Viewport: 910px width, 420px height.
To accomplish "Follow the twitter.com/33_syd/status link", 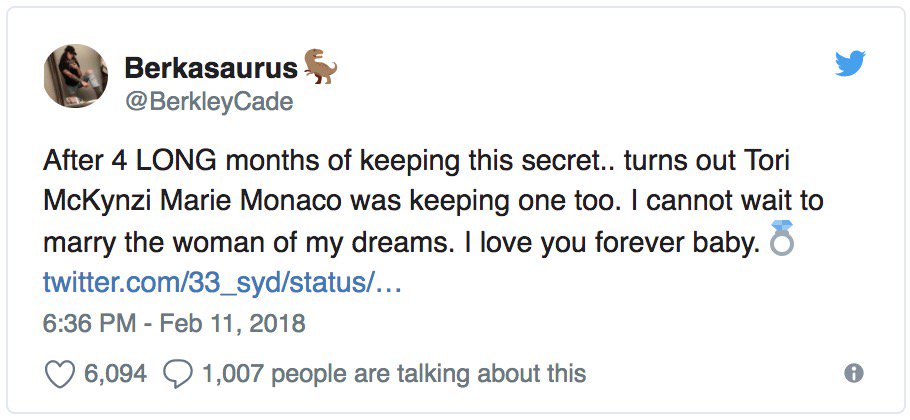I will tap(222, 283).
